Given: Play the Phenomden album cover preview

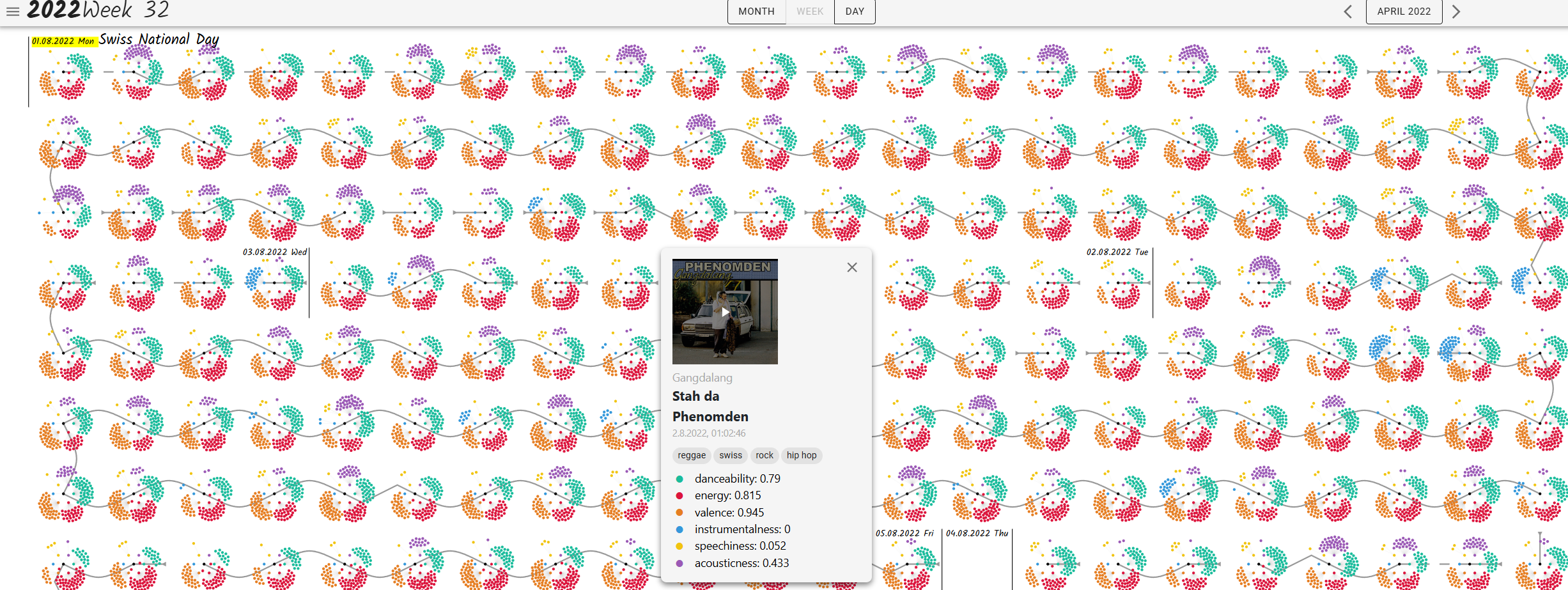Looking at the screenshot, I should 725,311.
